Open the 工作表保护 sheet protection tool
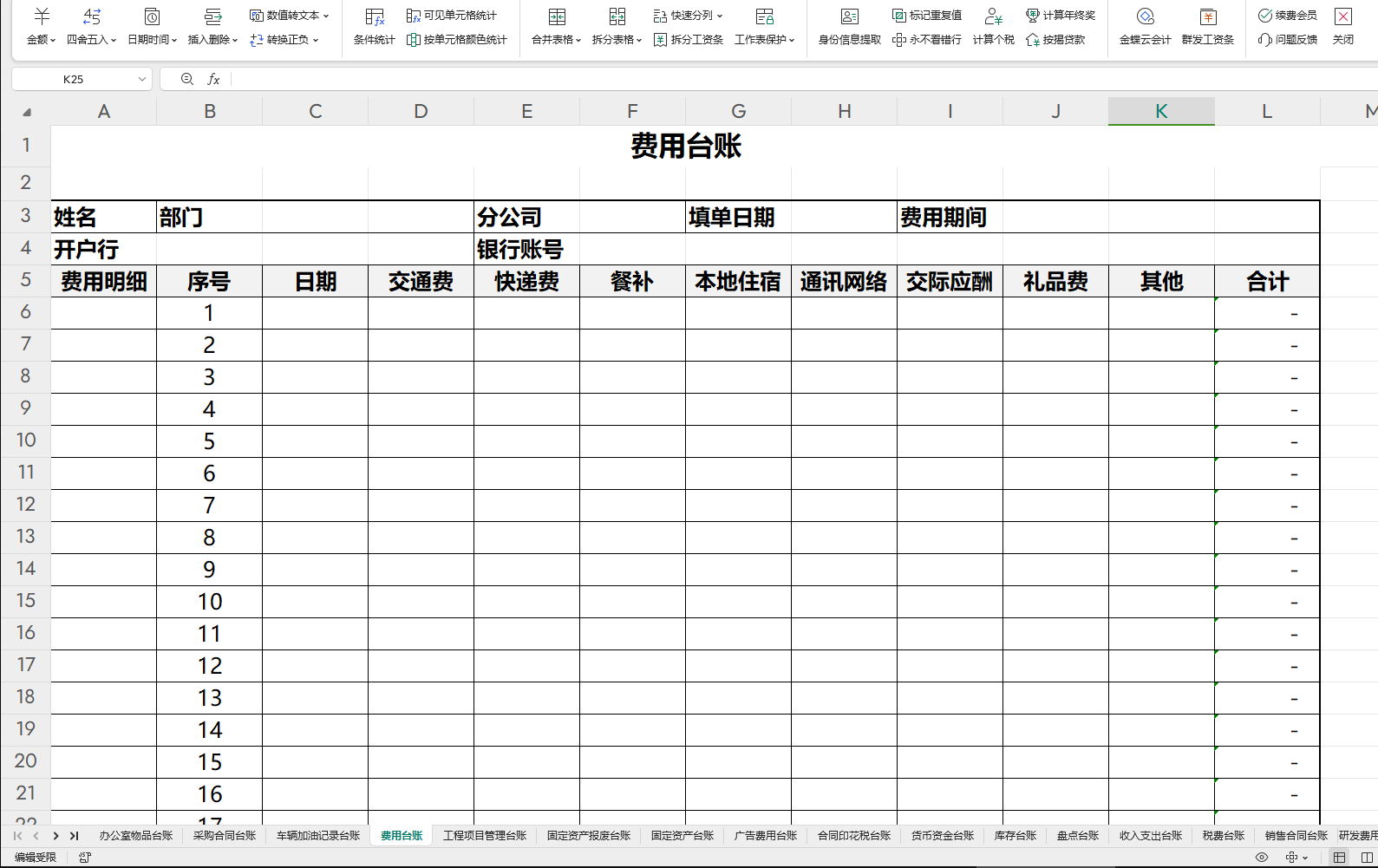This screenshot has width=1378, height=868. tap(764, 26)
